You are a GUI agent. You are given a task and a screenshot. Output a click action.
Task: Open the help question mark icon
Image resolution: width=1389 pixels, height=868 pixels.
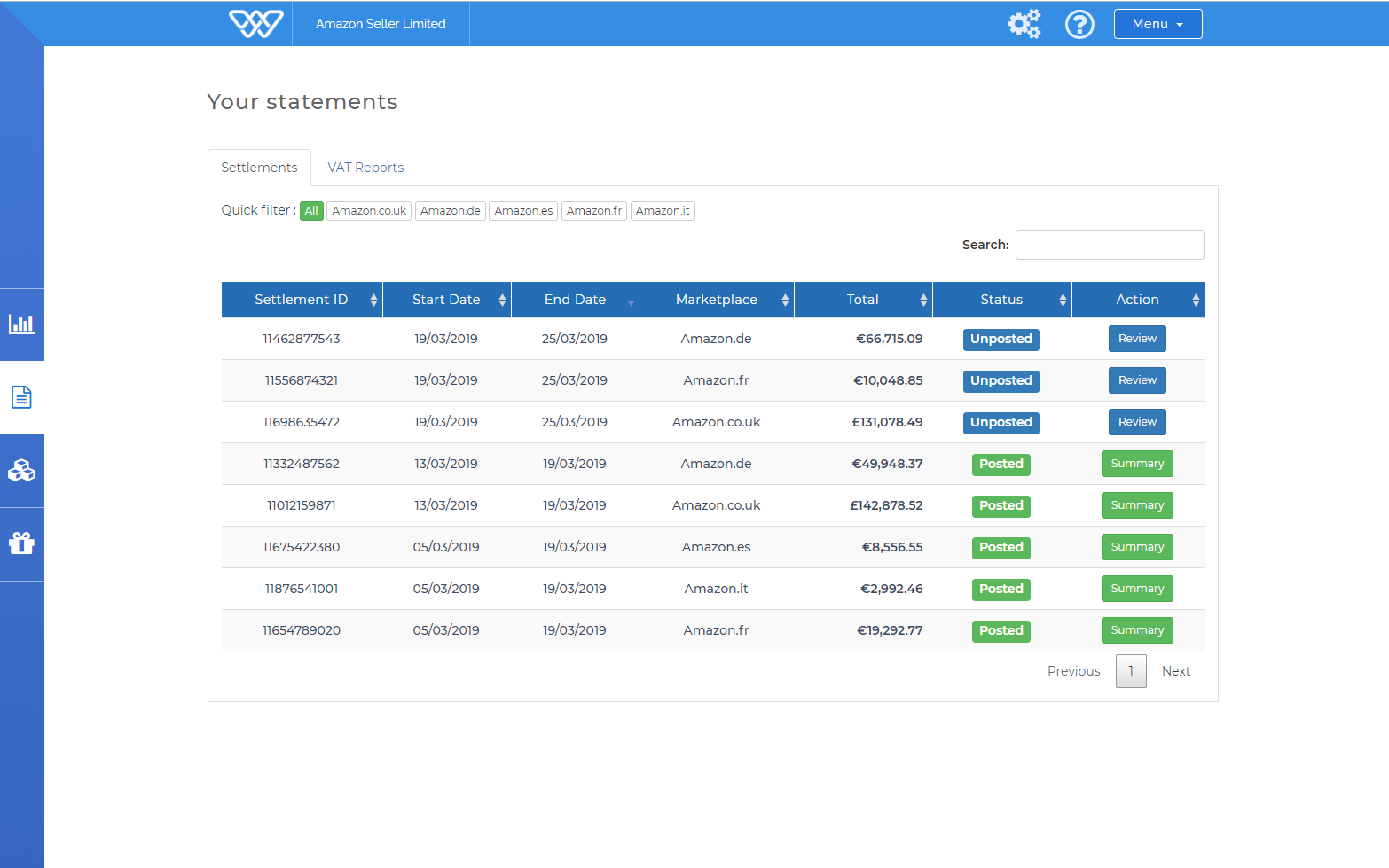pos(1079,24)
